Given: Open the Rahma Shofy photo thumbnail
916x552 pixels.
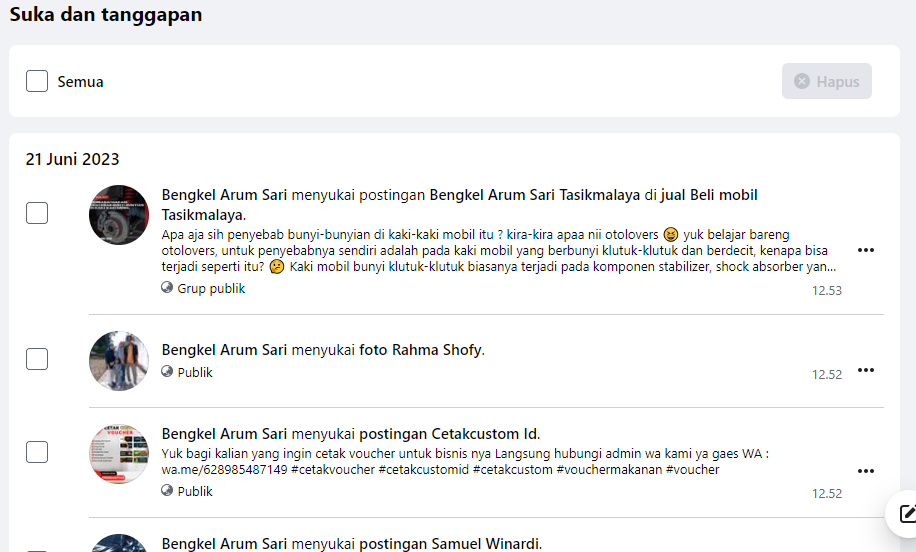Looking at the screenshot, I should (x=119, y=360).
